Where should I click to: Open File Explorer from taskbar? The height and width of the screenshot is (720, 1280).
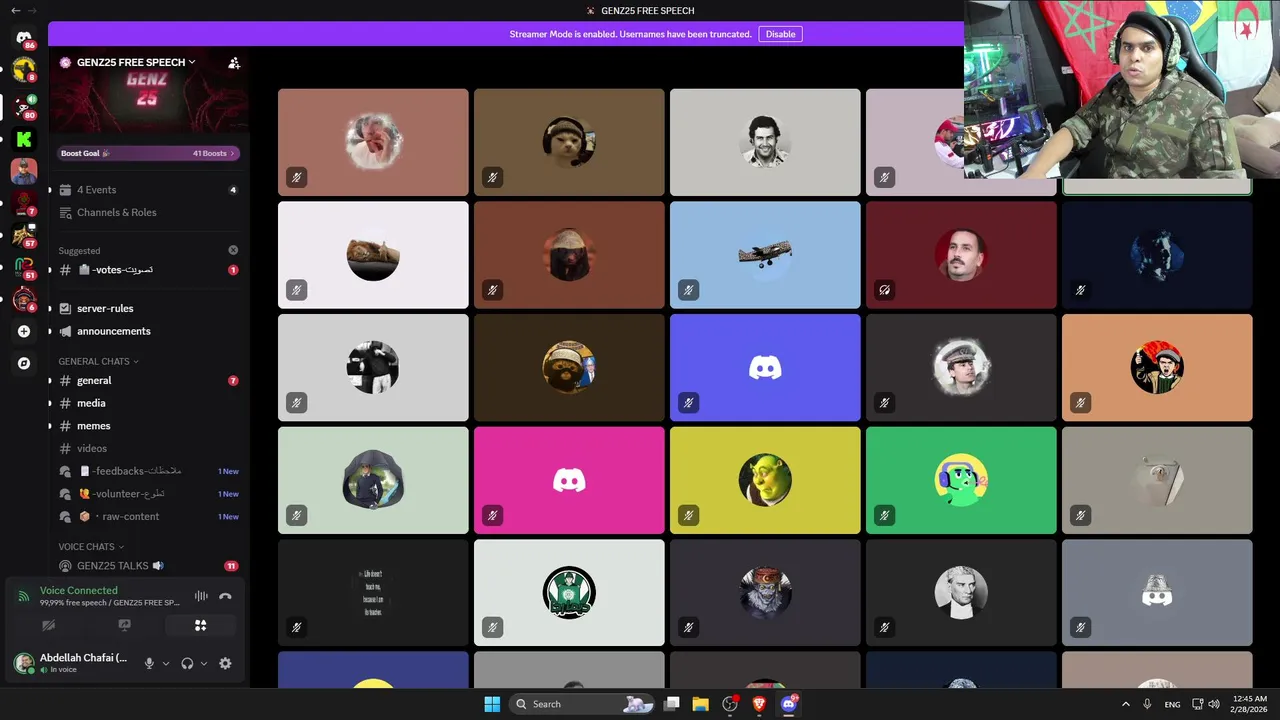tap(700, 704)
